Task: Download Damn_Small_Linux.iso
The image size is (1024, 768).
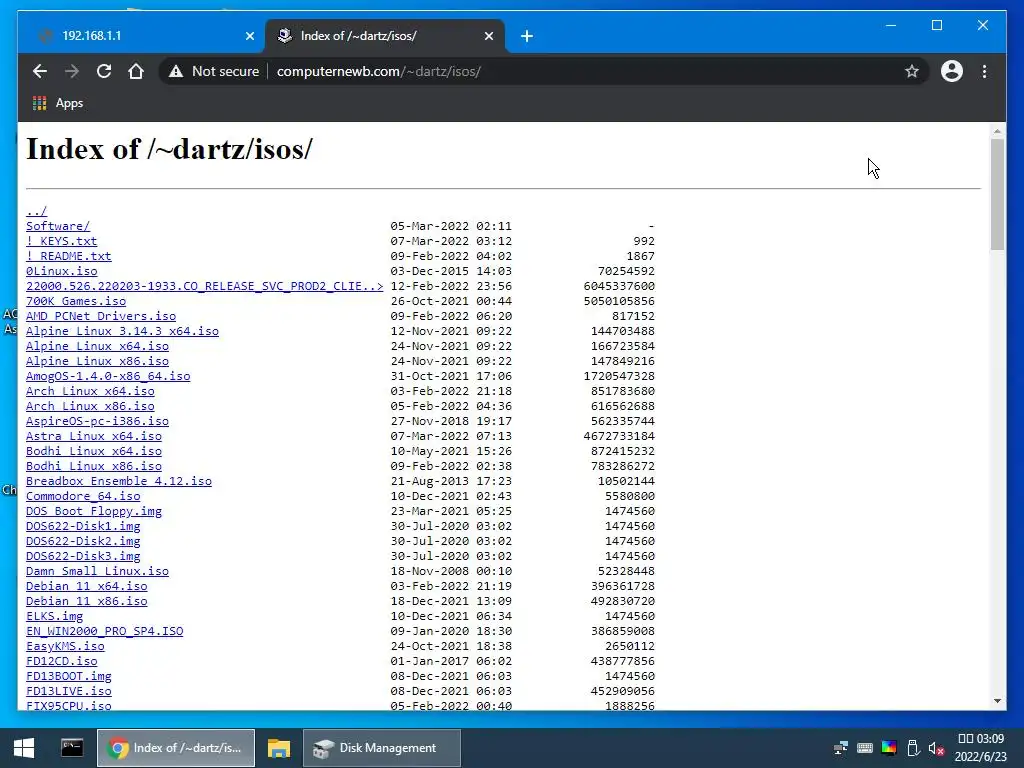Action: click(97, 571)
